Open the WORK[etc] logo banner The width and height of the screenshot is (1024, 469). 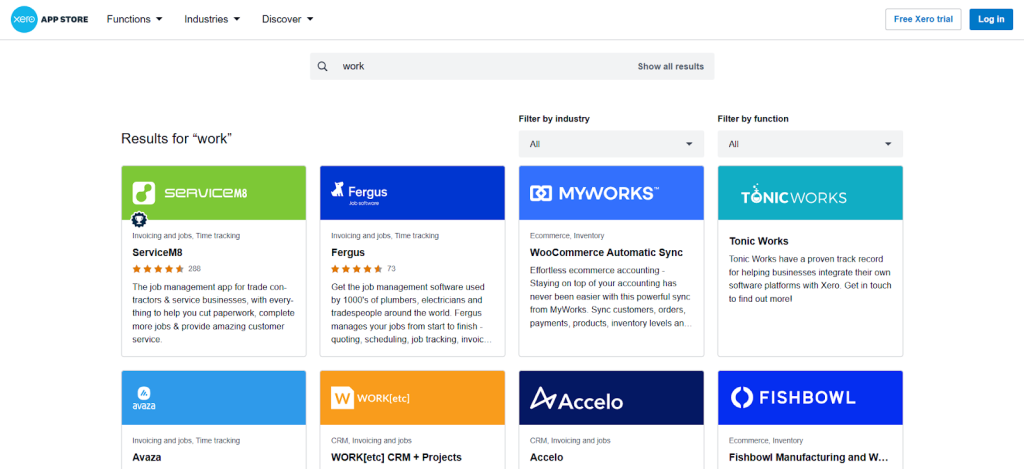coord(412,398)
